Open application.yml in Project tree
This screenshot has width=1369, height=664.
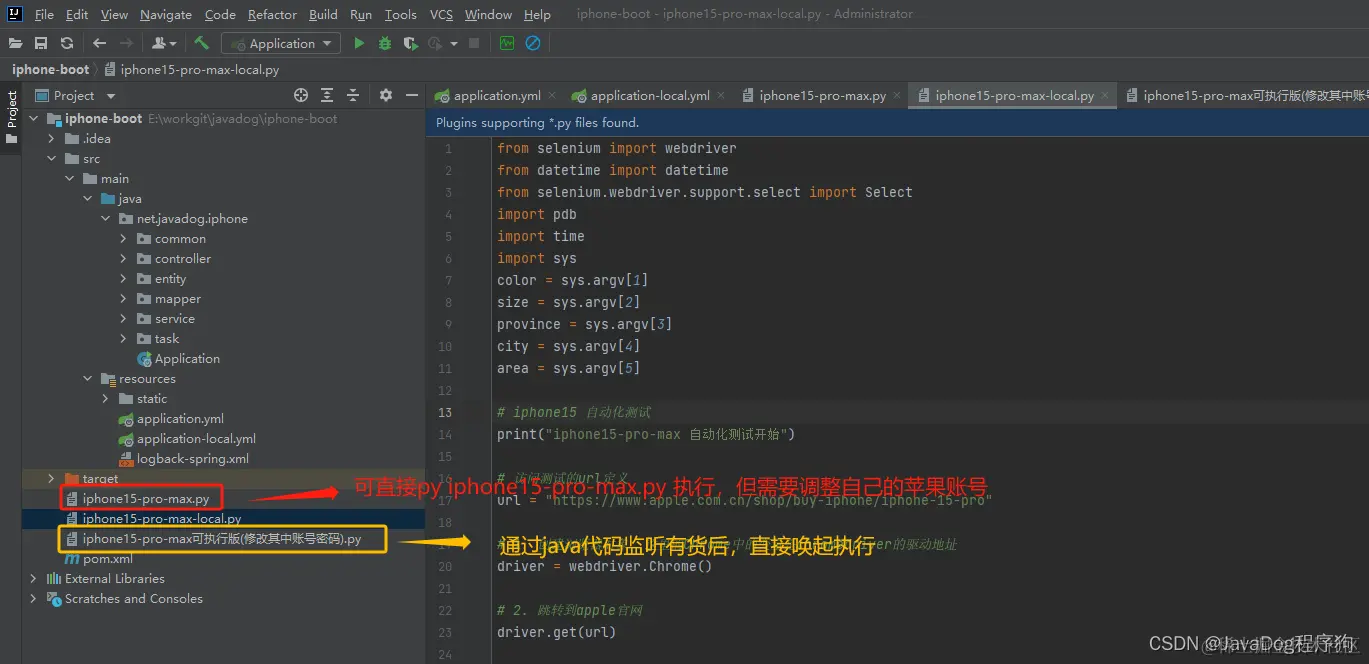(x=180, y=419)
